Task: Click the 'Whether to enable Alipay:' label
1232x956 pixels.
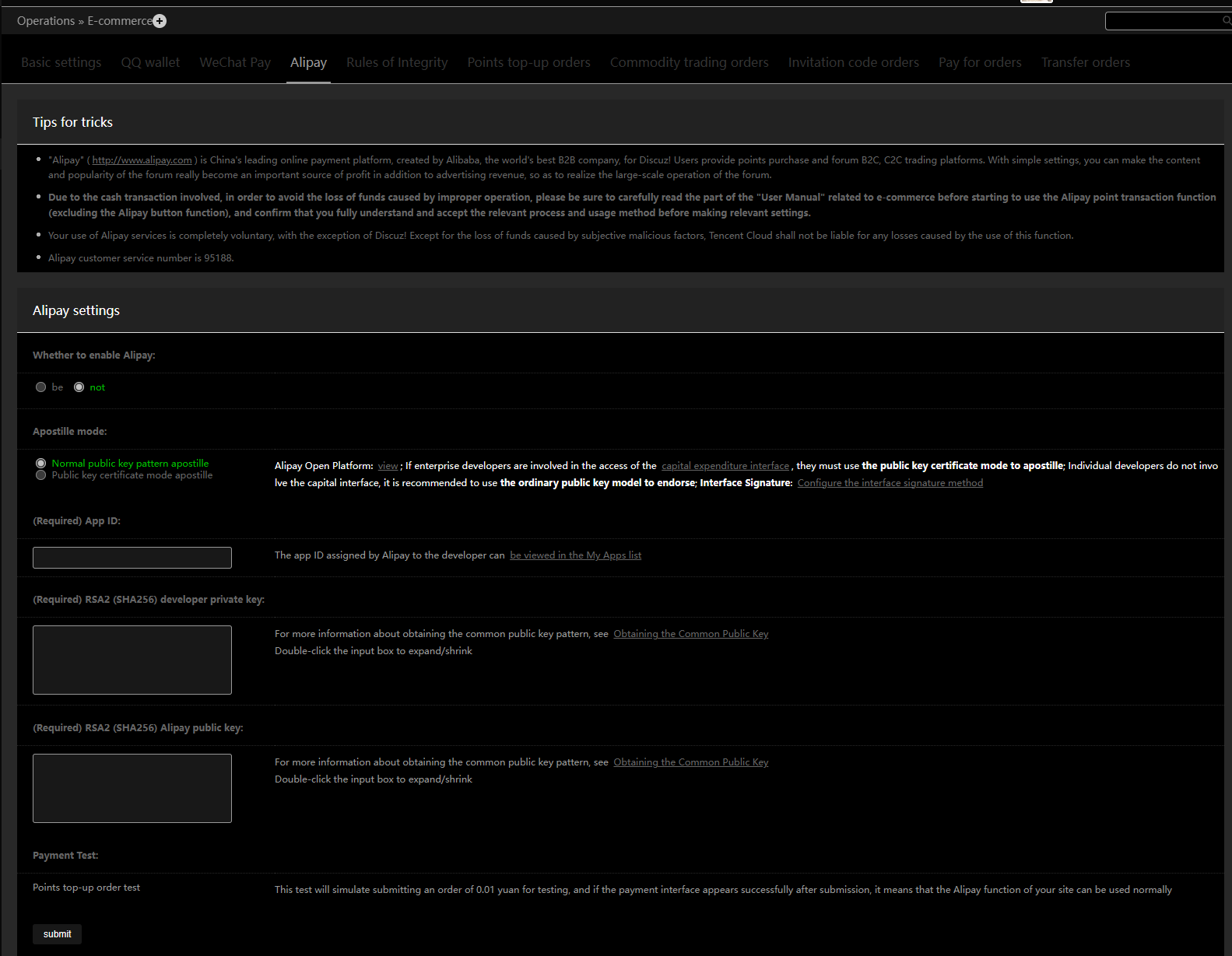Action: (x=94, y=355)
